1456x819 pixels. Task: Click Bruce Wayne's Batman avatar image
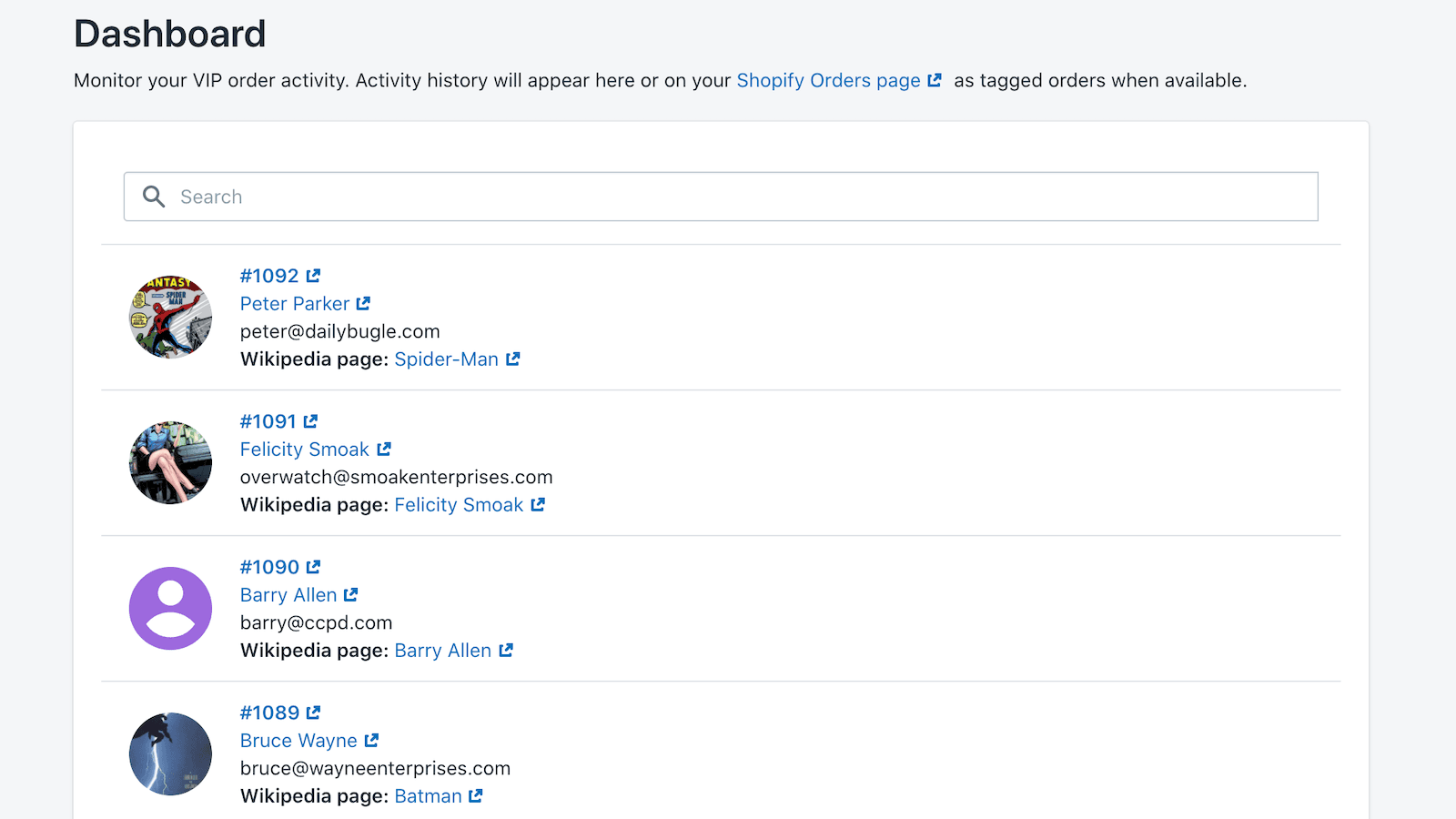pyautogui.click(x=170, y=753)
